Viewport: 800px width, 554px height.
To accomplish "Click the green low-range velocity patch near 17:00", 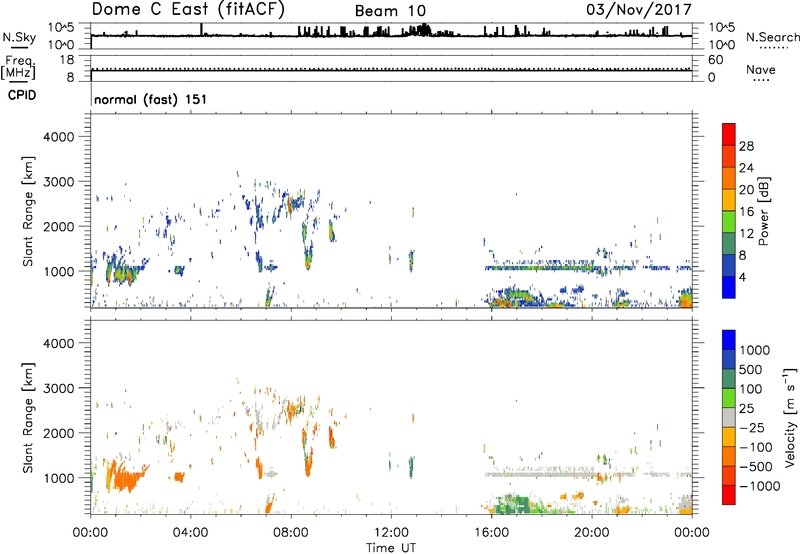I will [x=515, y=505].
